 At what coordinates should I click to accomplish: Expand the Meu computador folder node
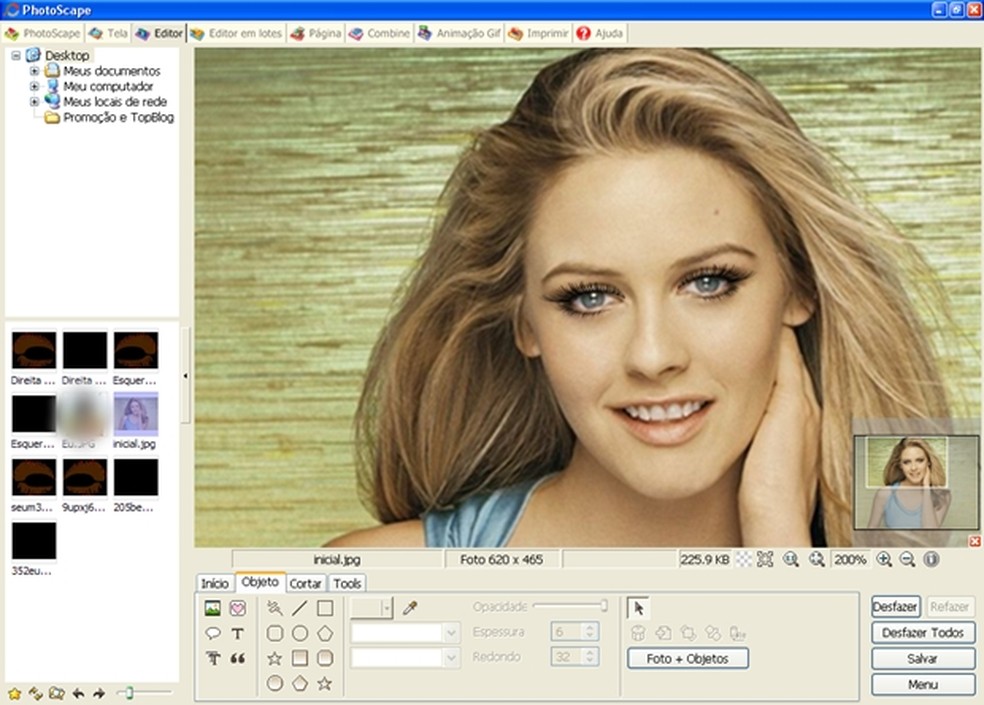[35, 86]
